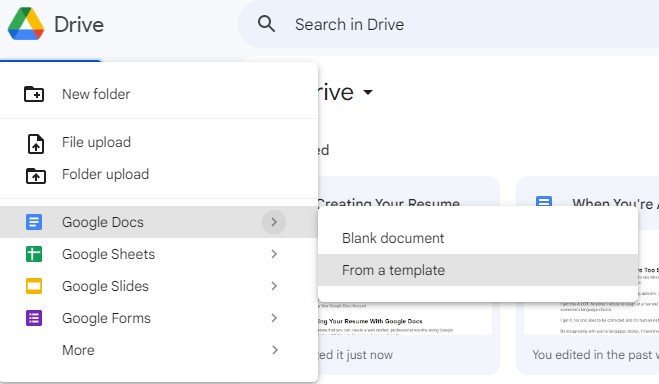
Task: Click the magnifier search icon
Action: (x=266, y=24)
